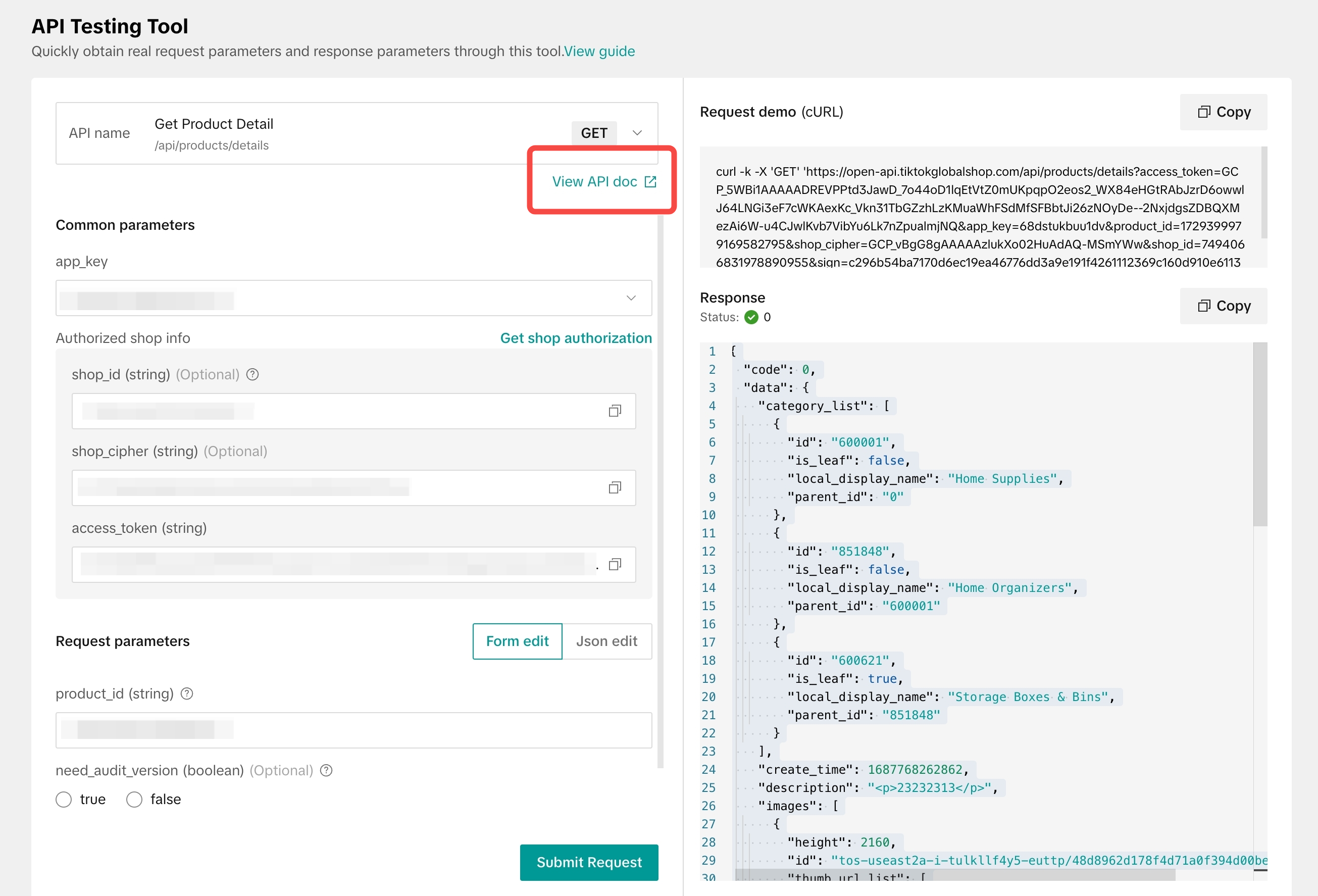Open the Get shop authorization link
This screenshot has width=1318, height=896.
pyautogui.click(x=576, y=338)
